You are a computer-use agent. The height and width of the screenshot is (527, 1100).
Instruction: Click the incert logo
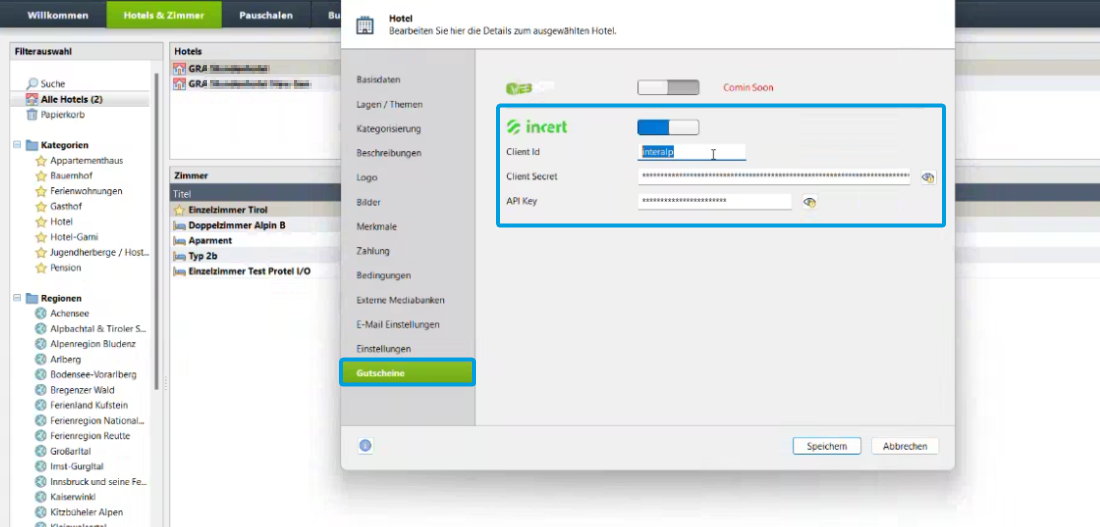pos(537,127)
